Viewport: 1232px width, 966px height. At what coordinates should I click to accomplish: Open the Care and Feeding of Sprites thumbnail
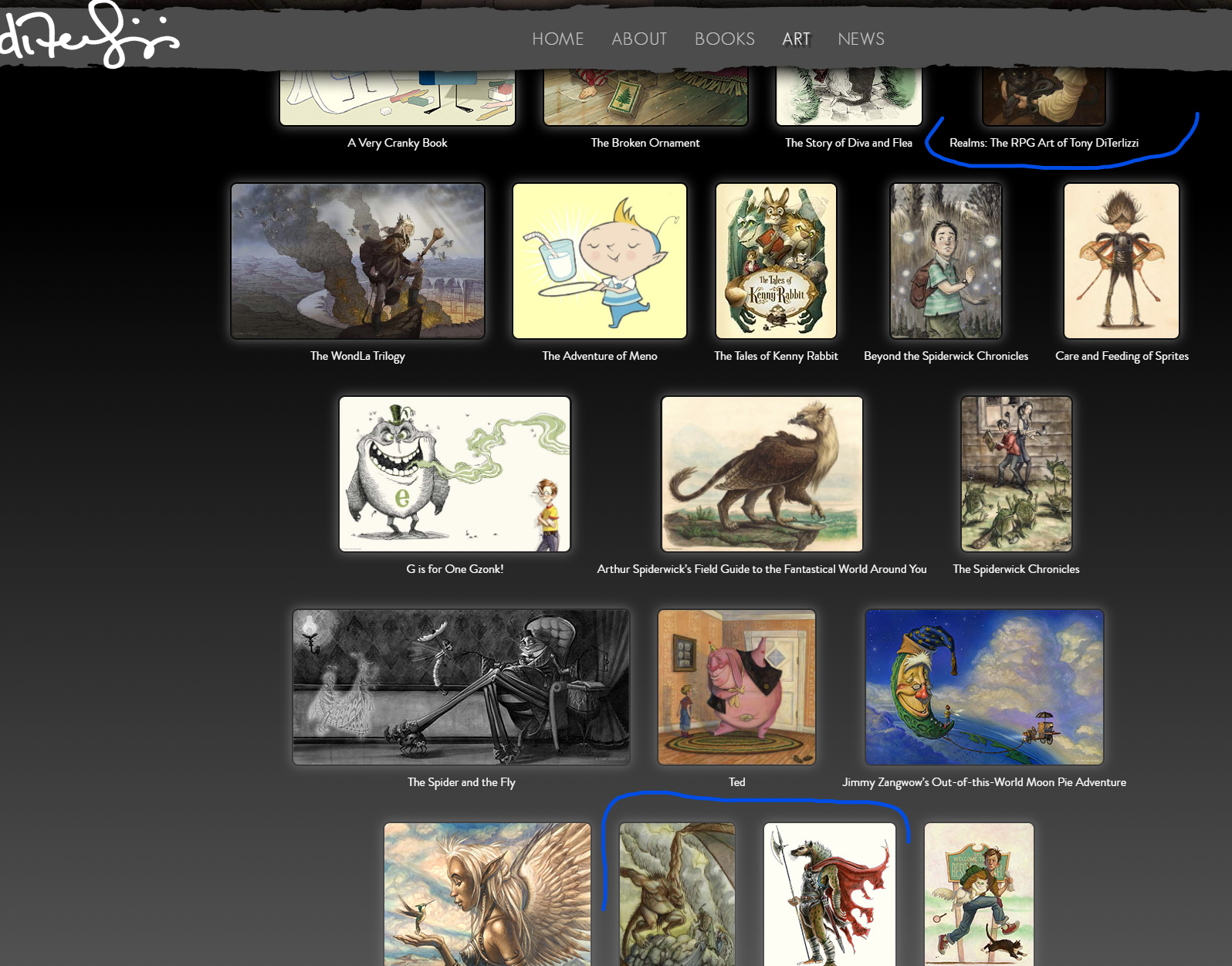pyautogui.click(x=1122, y=261)
